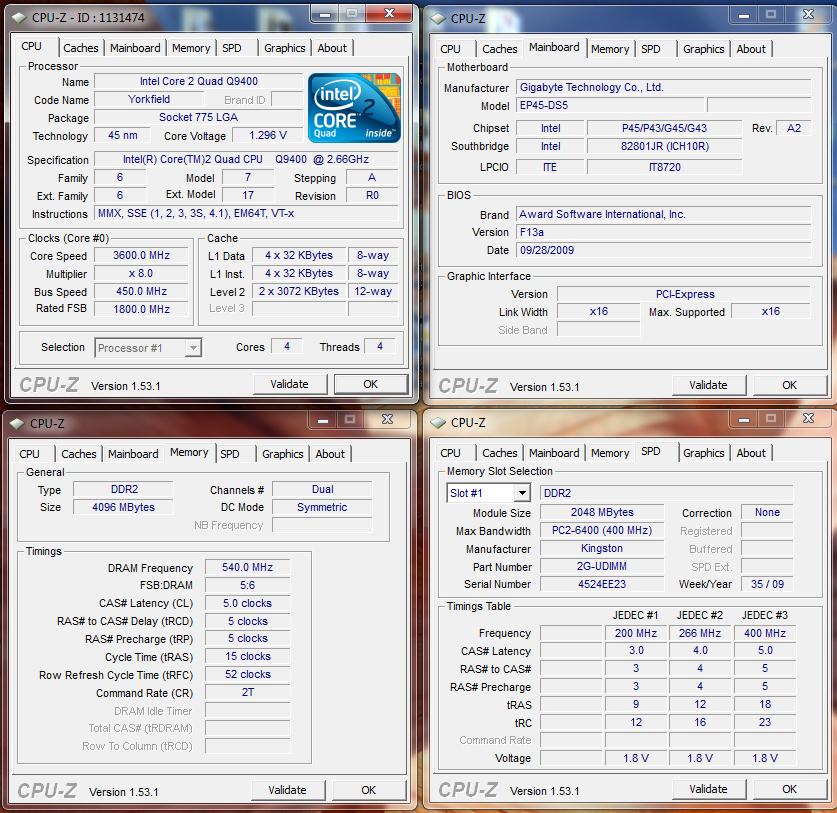Click processor name Intel Core 2 Quad Q9400
The image size is (837, 813).
point(199,81)
